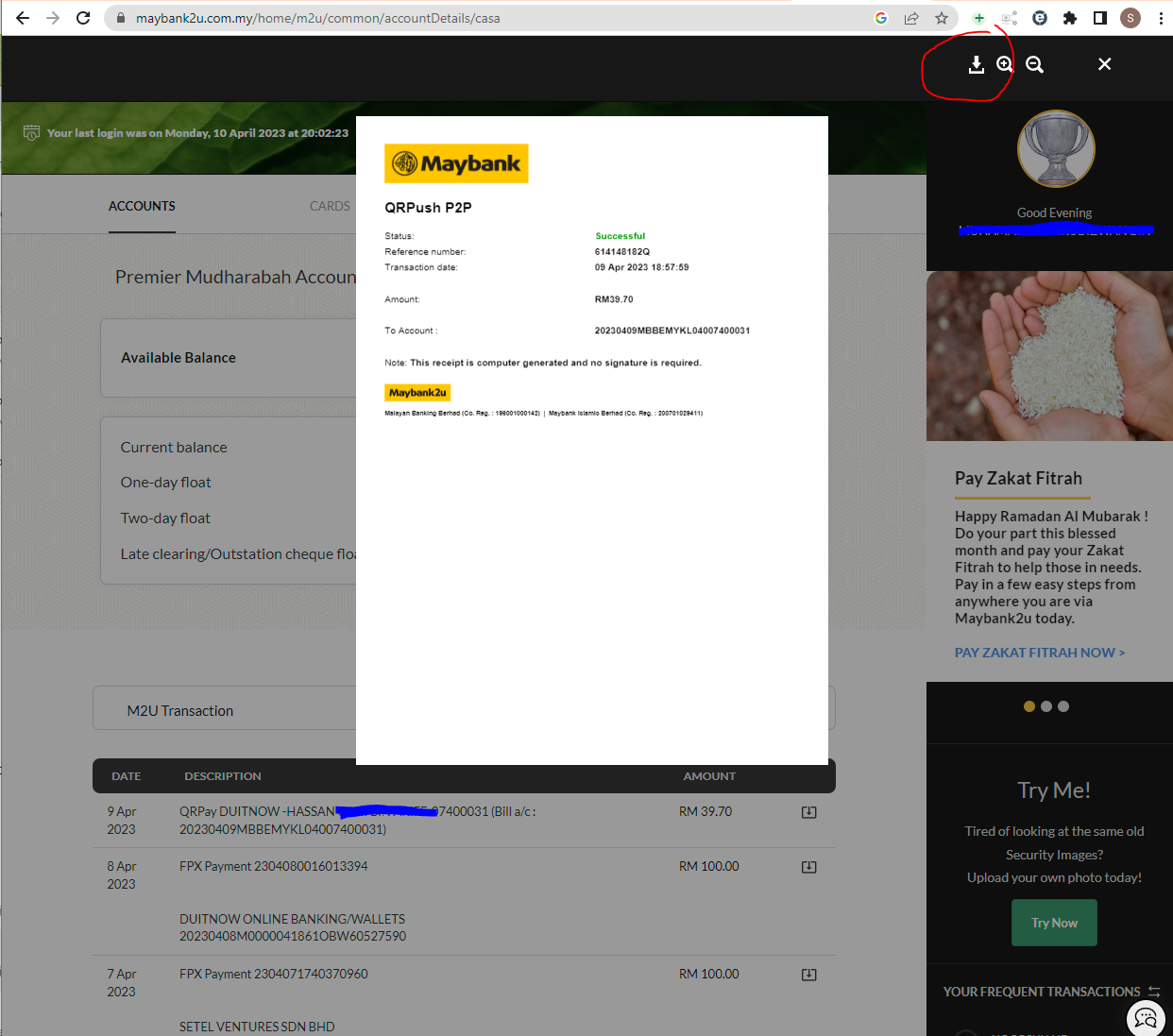Select the first carousel dot
Screen dimensions: 1173x1036
tap(1029, 706)
